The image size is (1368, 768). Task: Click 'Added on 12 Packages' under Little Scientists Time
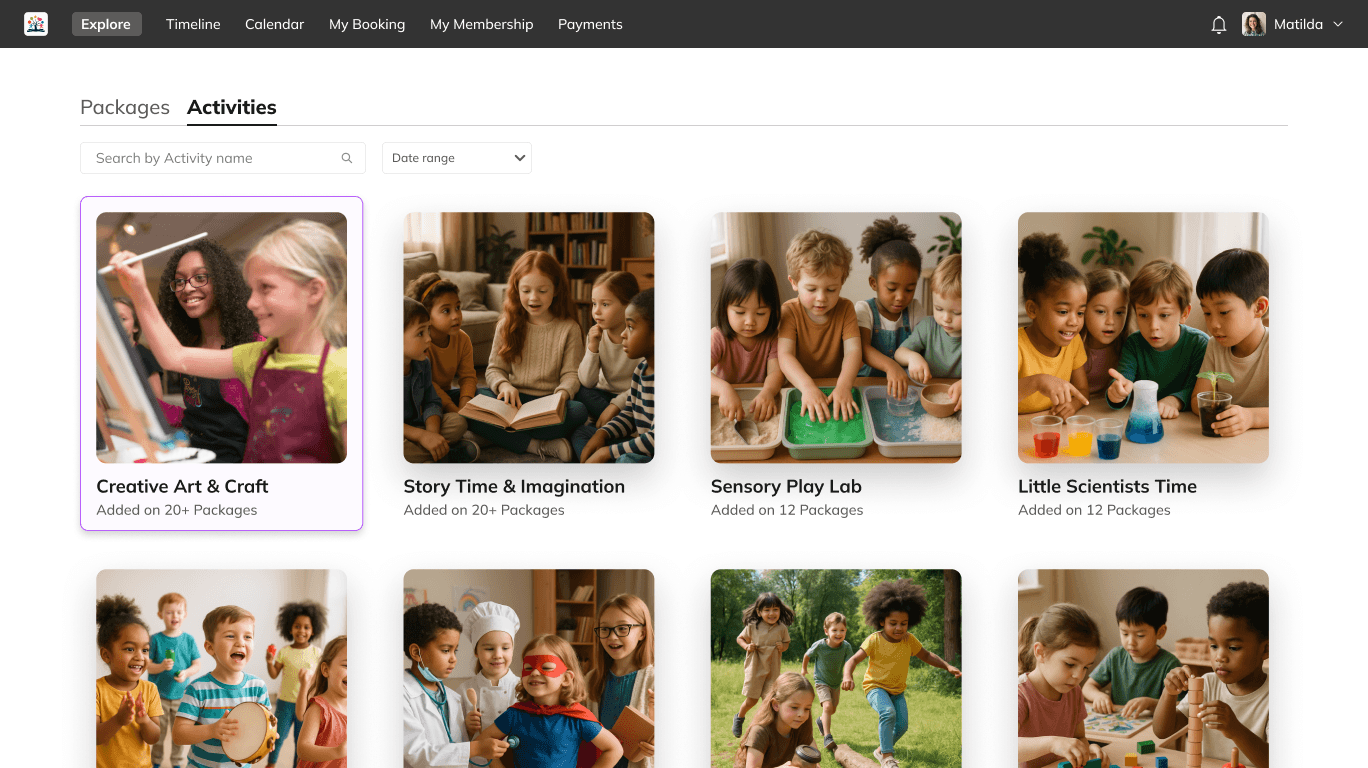point(1094,510)
